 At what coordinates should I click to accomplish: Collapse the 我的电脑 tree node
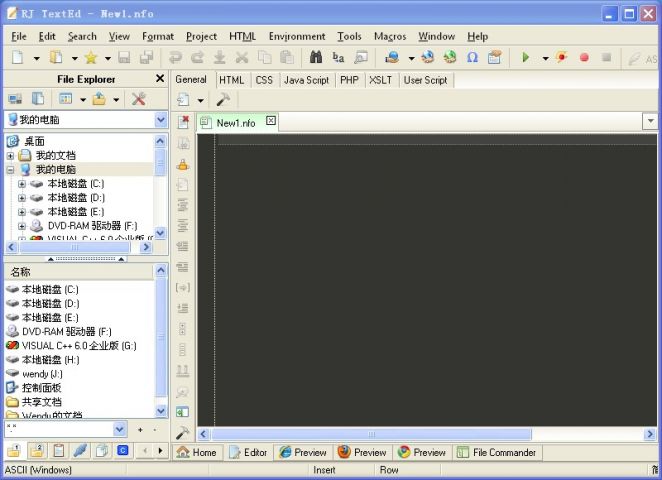pyautogui.click(x=11, y=170)
